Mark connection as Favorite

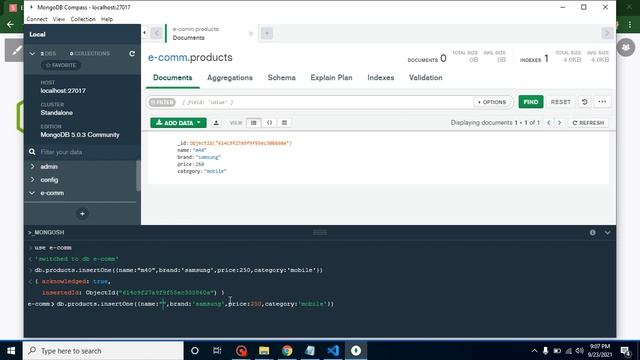point(61,65)
